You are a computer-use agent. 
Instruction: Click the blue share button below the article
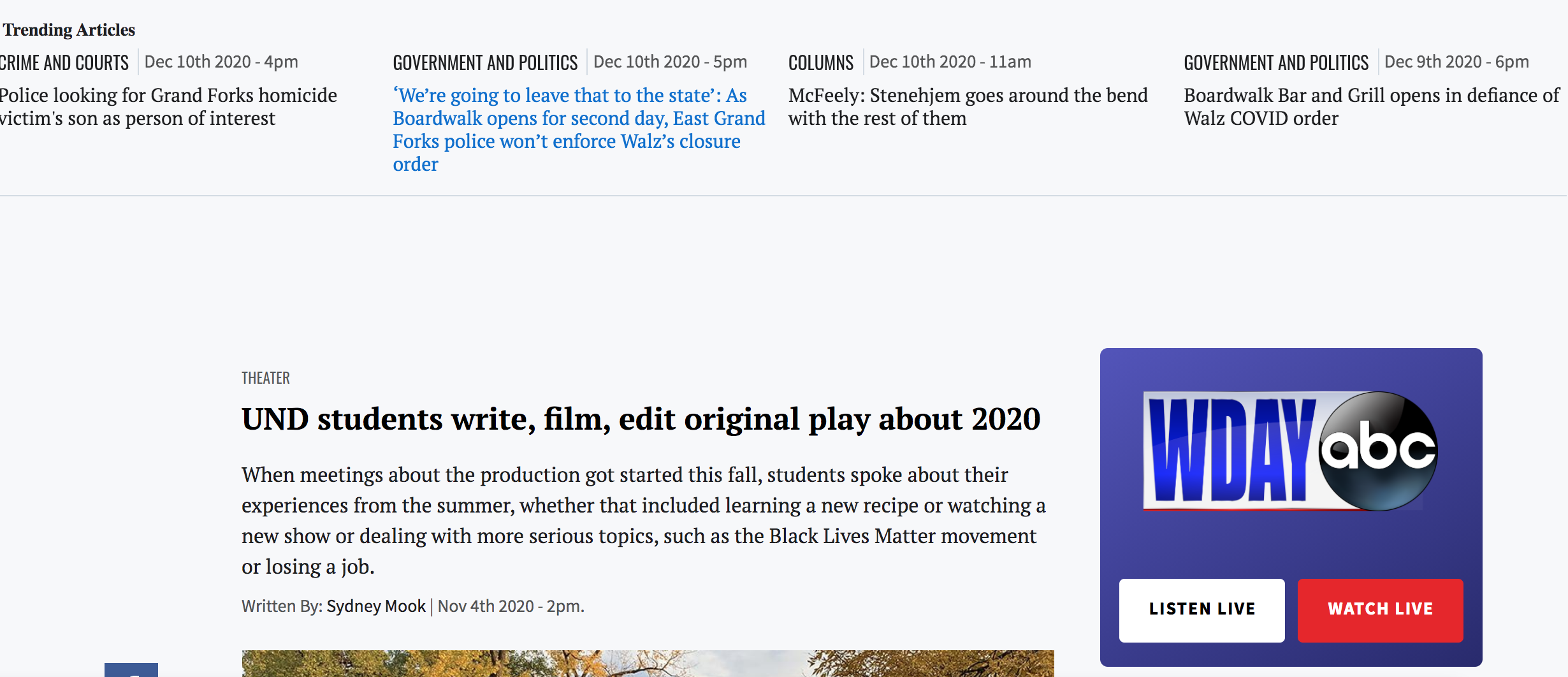[x=131, y=670]
